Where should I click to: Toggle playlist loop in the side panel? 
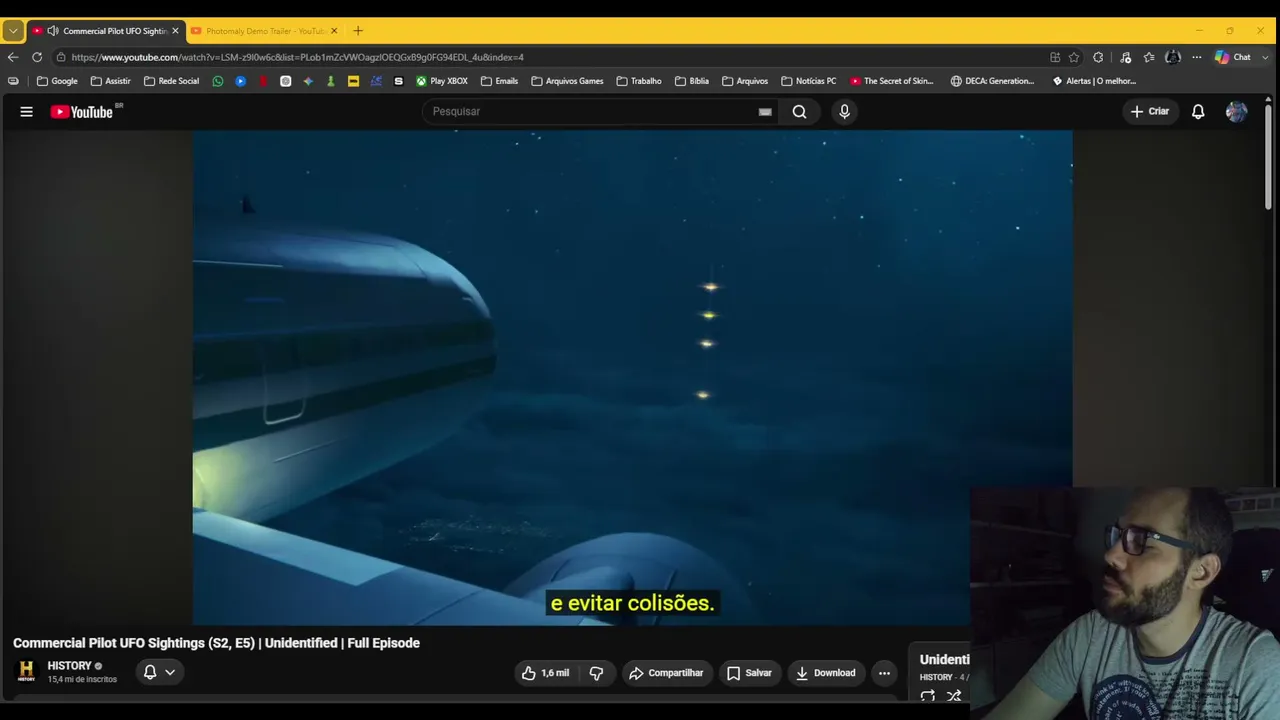[x=928, y=696]
